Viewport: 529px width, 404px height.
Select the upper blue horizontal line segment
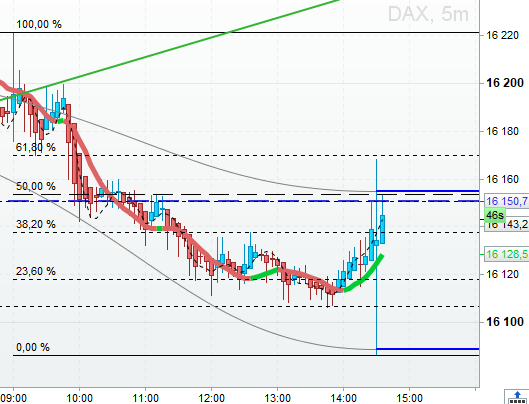click(x=428, y=191)
